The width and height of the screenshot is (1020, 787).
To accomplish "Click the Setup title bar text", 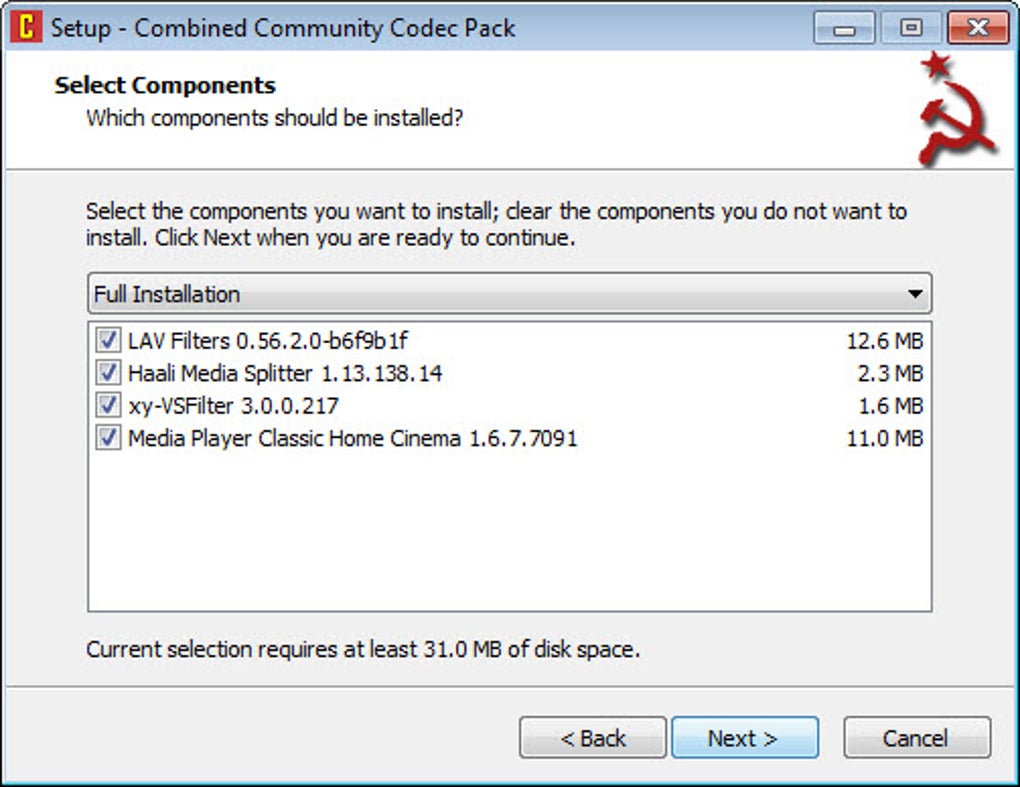I will 283,28.
